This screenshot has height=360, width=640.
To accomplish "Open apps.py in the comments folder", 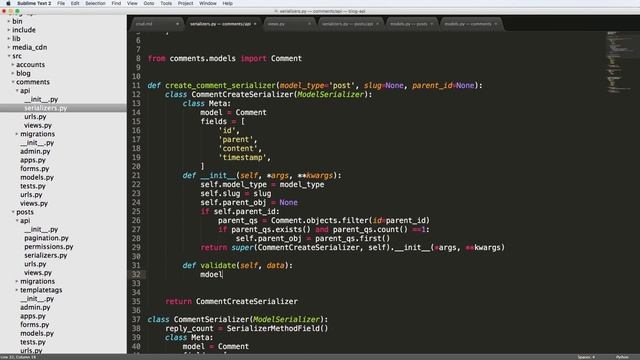I will 33,160.
